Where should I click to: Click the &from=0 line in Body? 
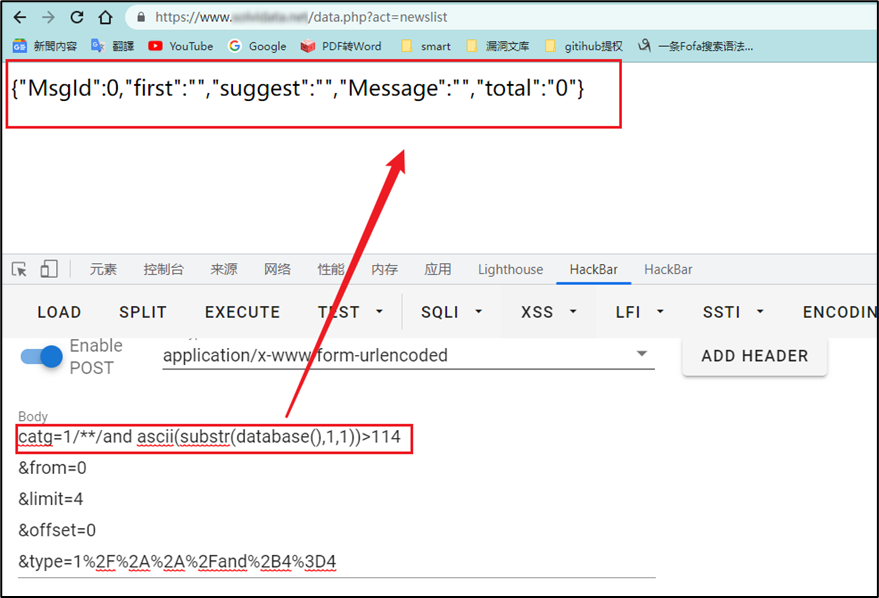[x=52, y=468]
